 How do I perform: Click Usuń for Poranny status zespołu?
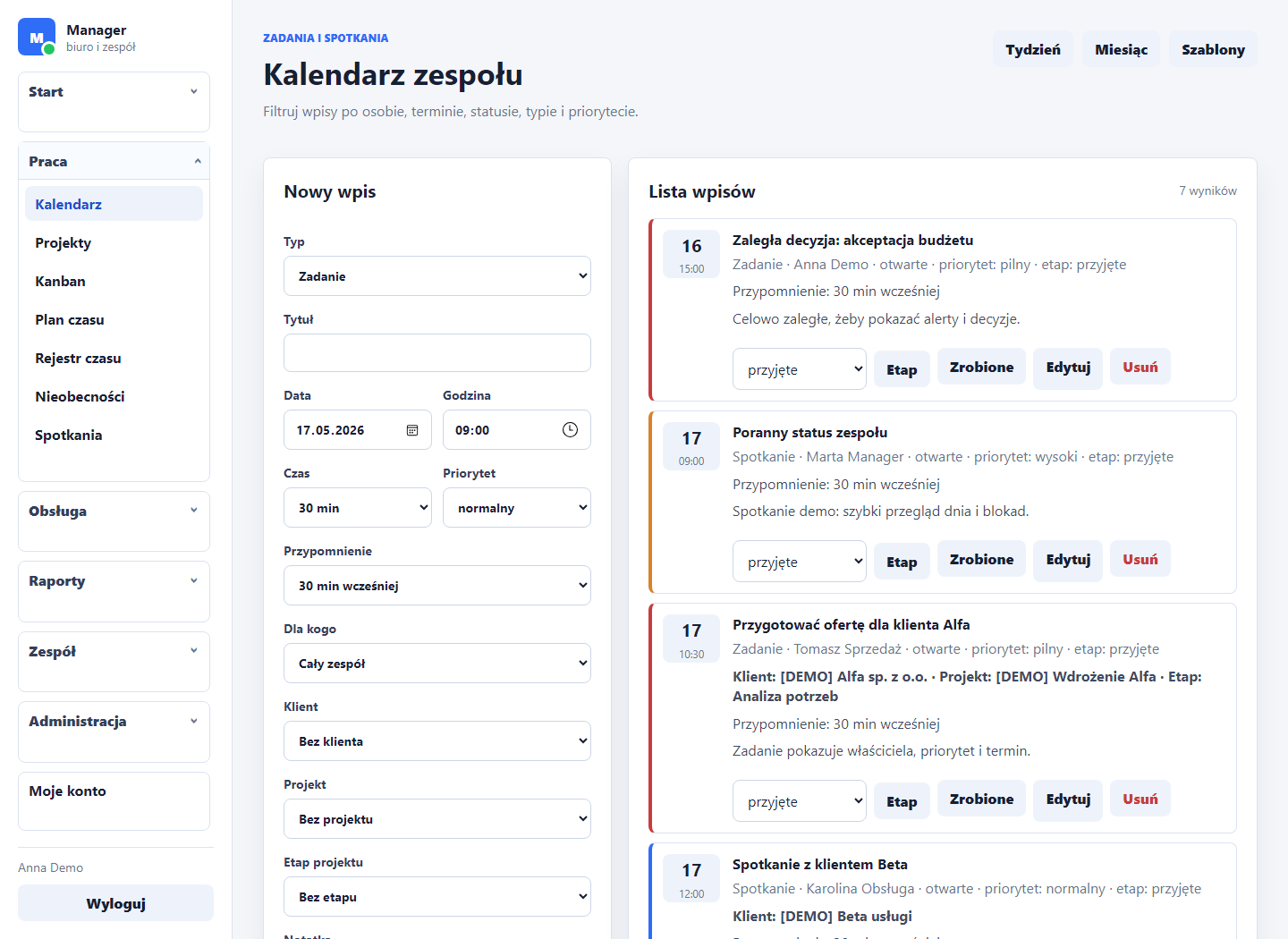coord(1140,559)
